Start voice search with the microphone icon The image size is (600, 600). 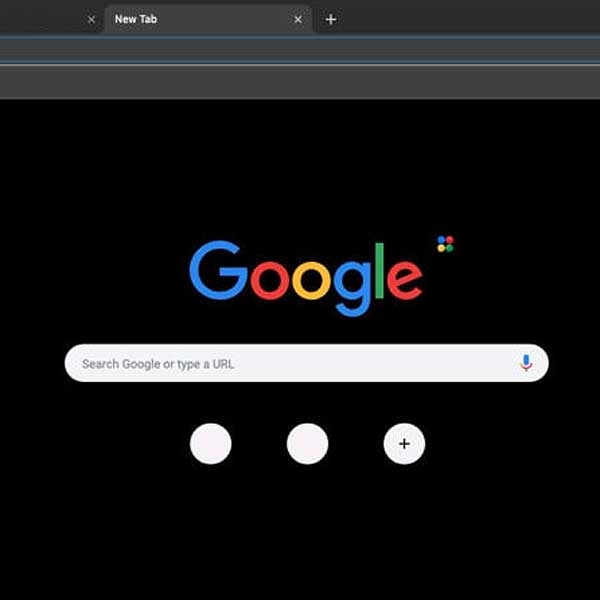(526, 363)
